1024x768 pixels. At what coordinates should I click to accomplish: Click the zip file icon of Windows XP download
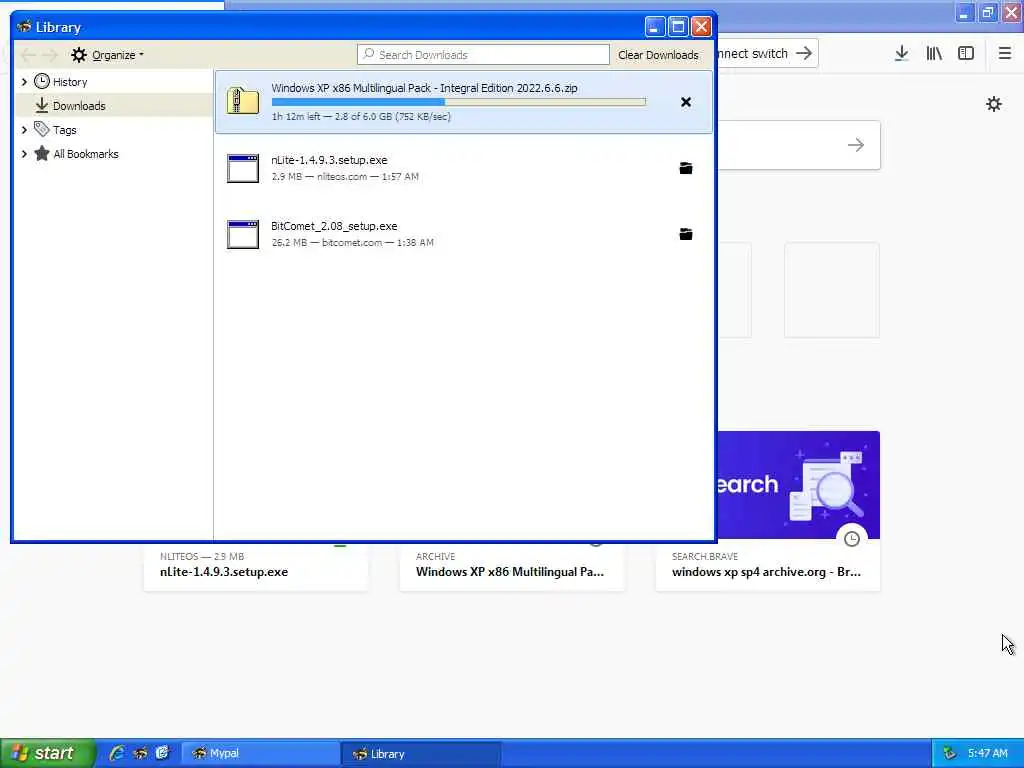[243, 101]
